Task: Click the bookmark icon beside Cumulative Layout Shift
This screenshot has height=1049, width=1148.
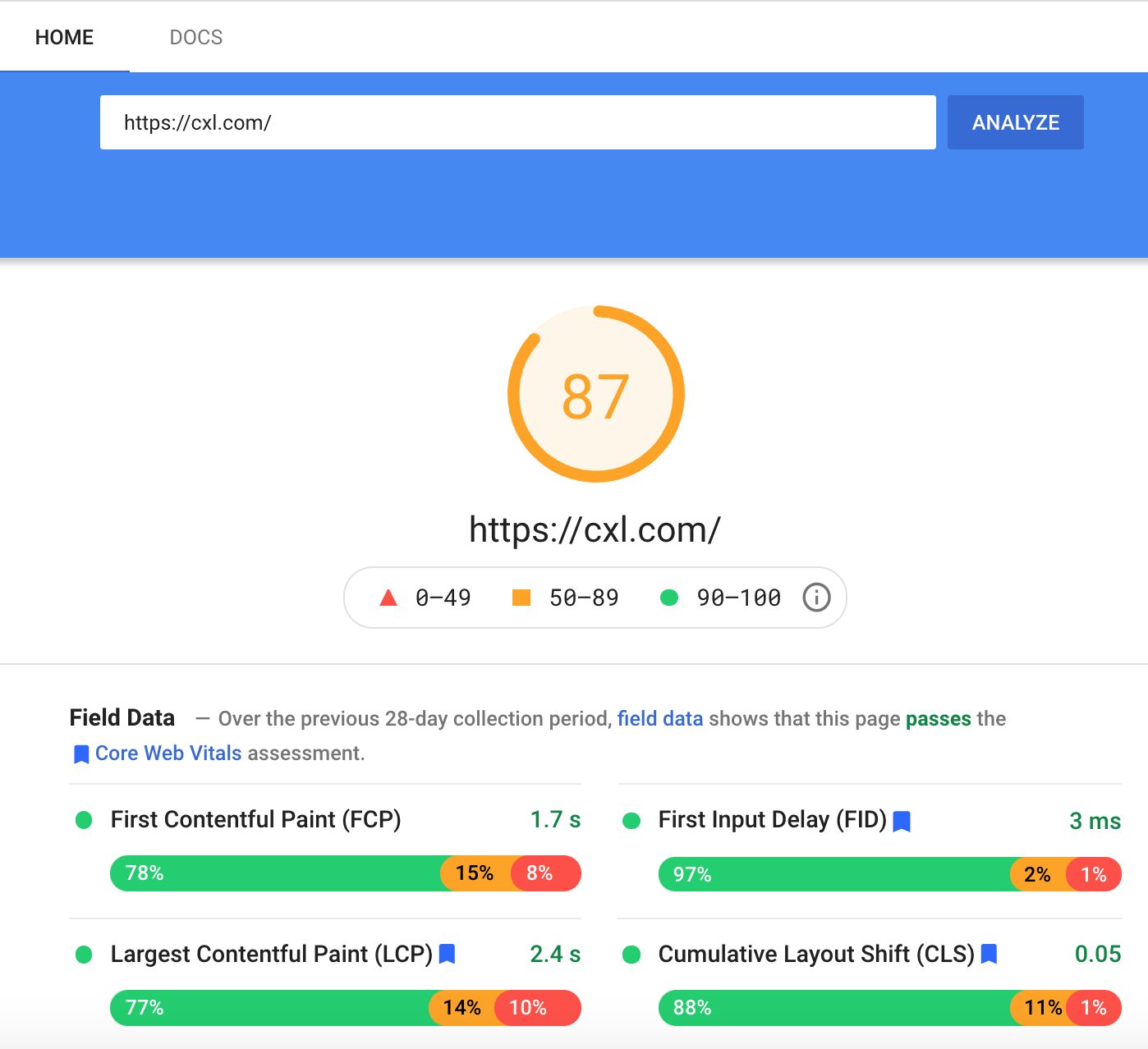Action: [x=989, y=954]
